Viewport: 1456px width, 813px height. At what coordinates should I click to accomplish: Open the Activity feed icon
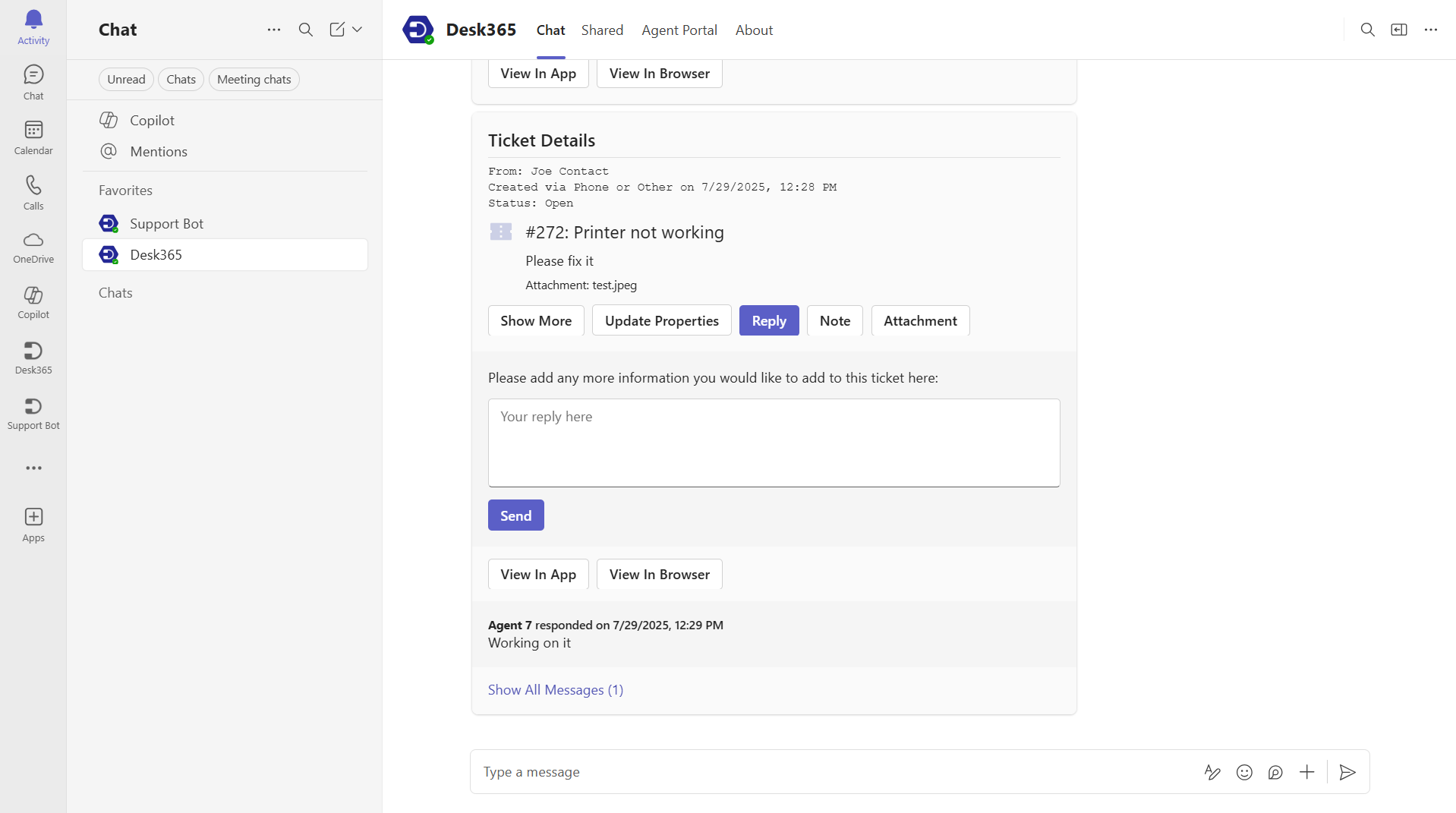[x=33, y=28]
